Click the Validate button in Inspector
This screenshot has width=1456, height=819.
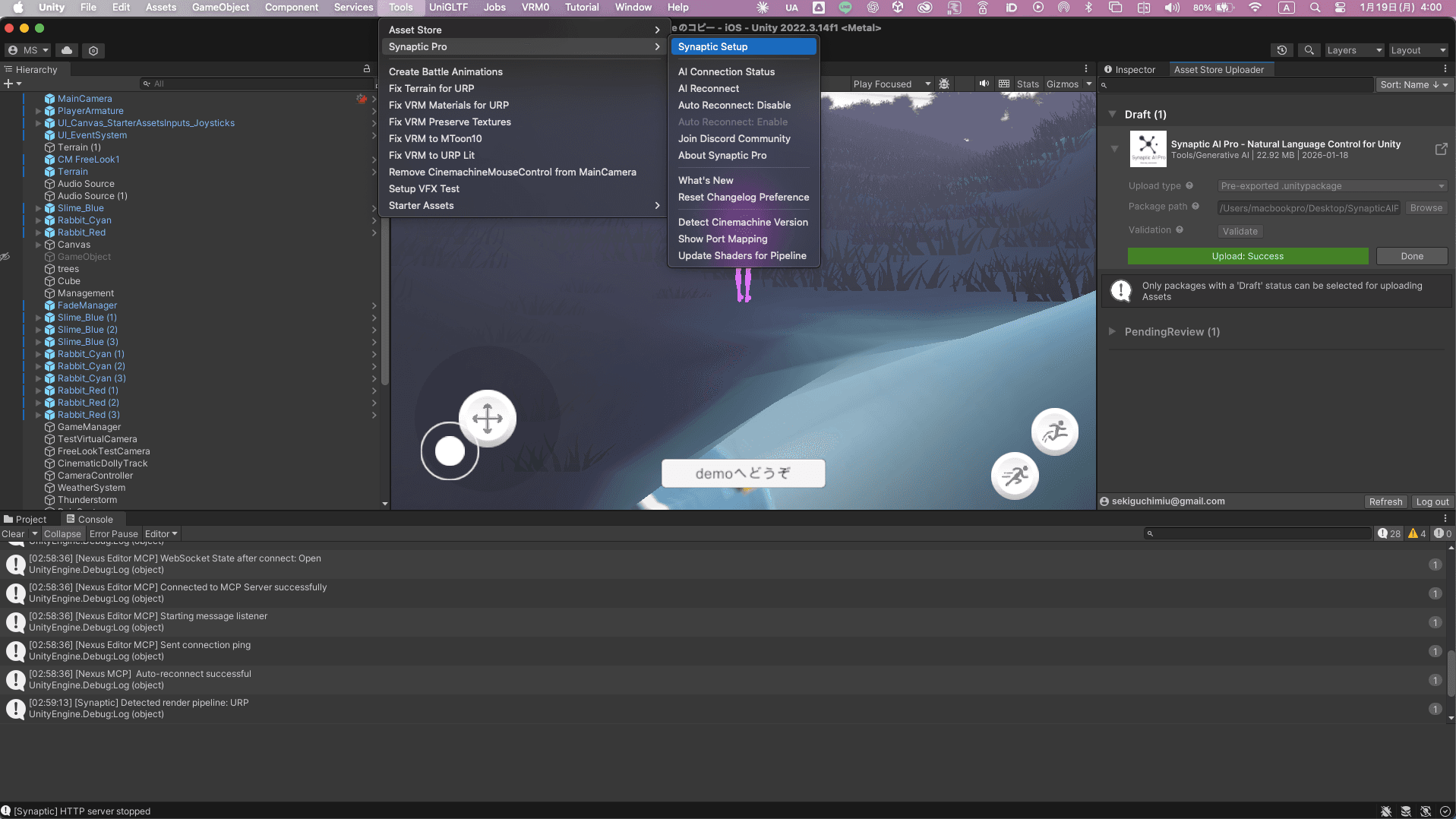[1240, 231]
